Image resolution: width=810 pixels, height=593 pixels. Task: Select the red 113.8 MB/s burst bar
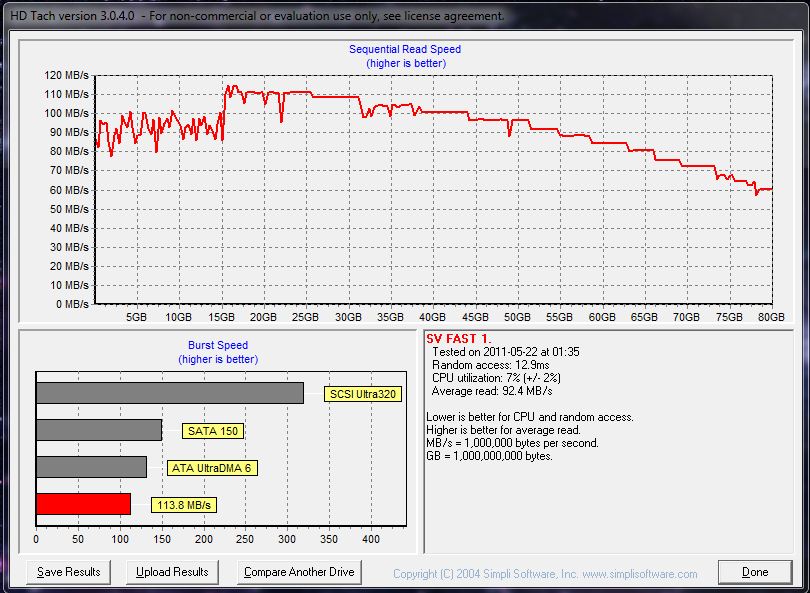pos(83,504)
